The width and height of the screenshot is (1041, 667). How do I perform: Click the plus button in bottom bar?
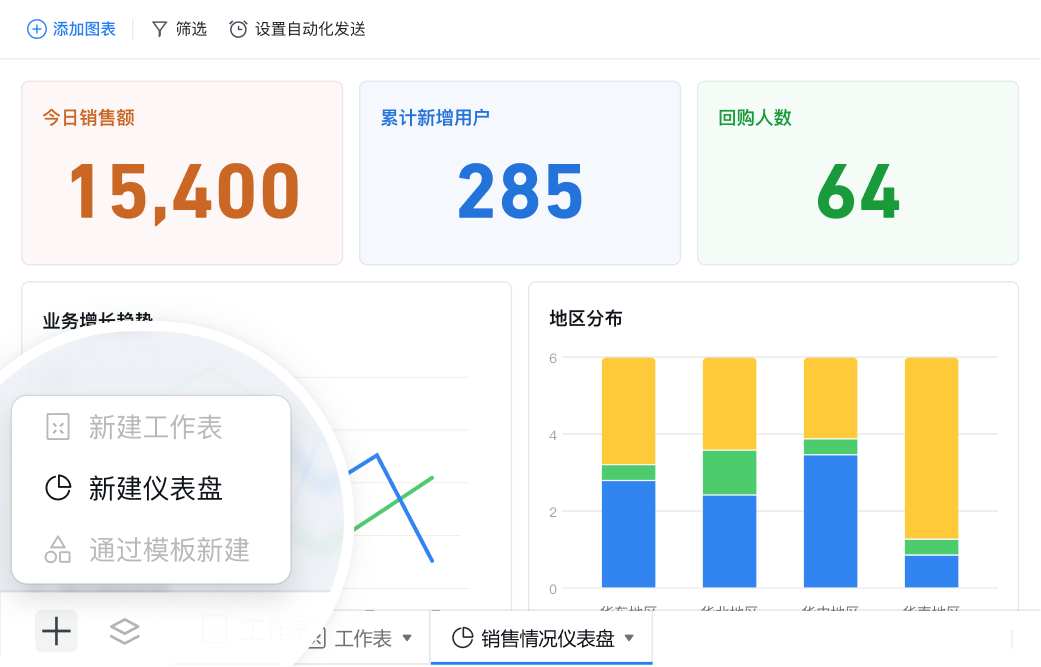pos(56,630)
